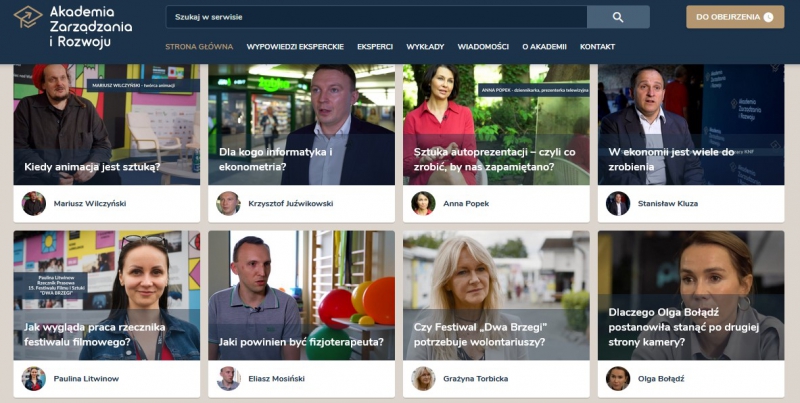Open Mariusz Wilczyński's round avatar
Screen dimensions: 800x403
34,204
